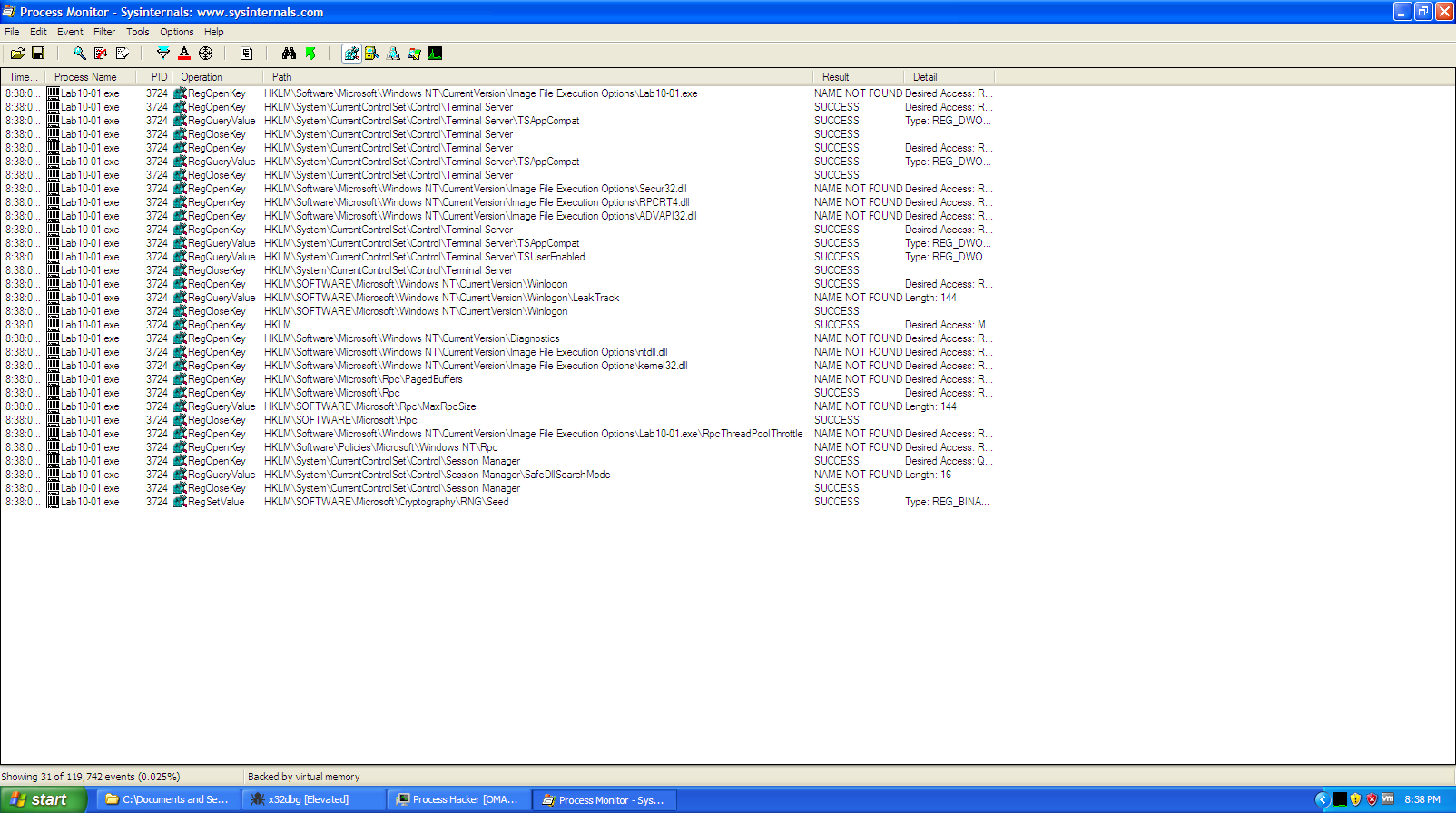The width and height of the screenshot is (1456, 813).
Task: Open the Filter funnel tool
Action: 163,54
